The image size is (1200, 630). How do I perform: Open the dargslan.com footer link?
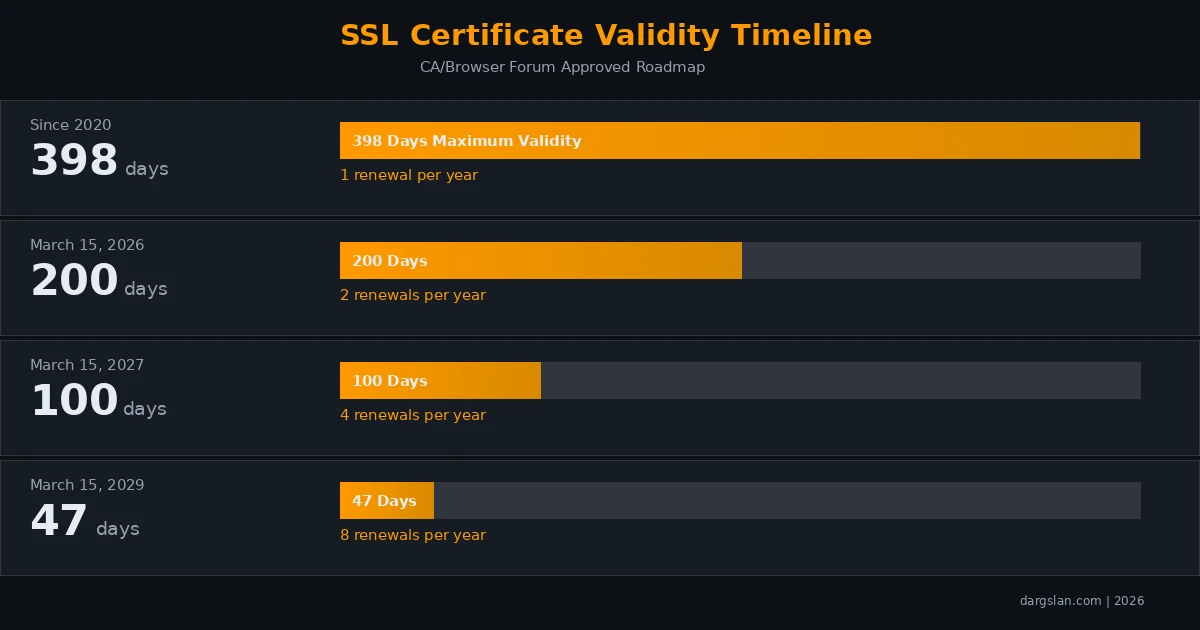point(1061,601)
